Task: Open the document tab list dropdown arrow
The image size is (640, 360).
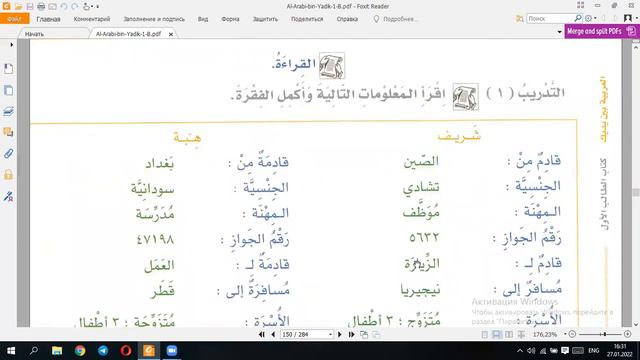Action: pyautogui.click(x=560, y=31)
